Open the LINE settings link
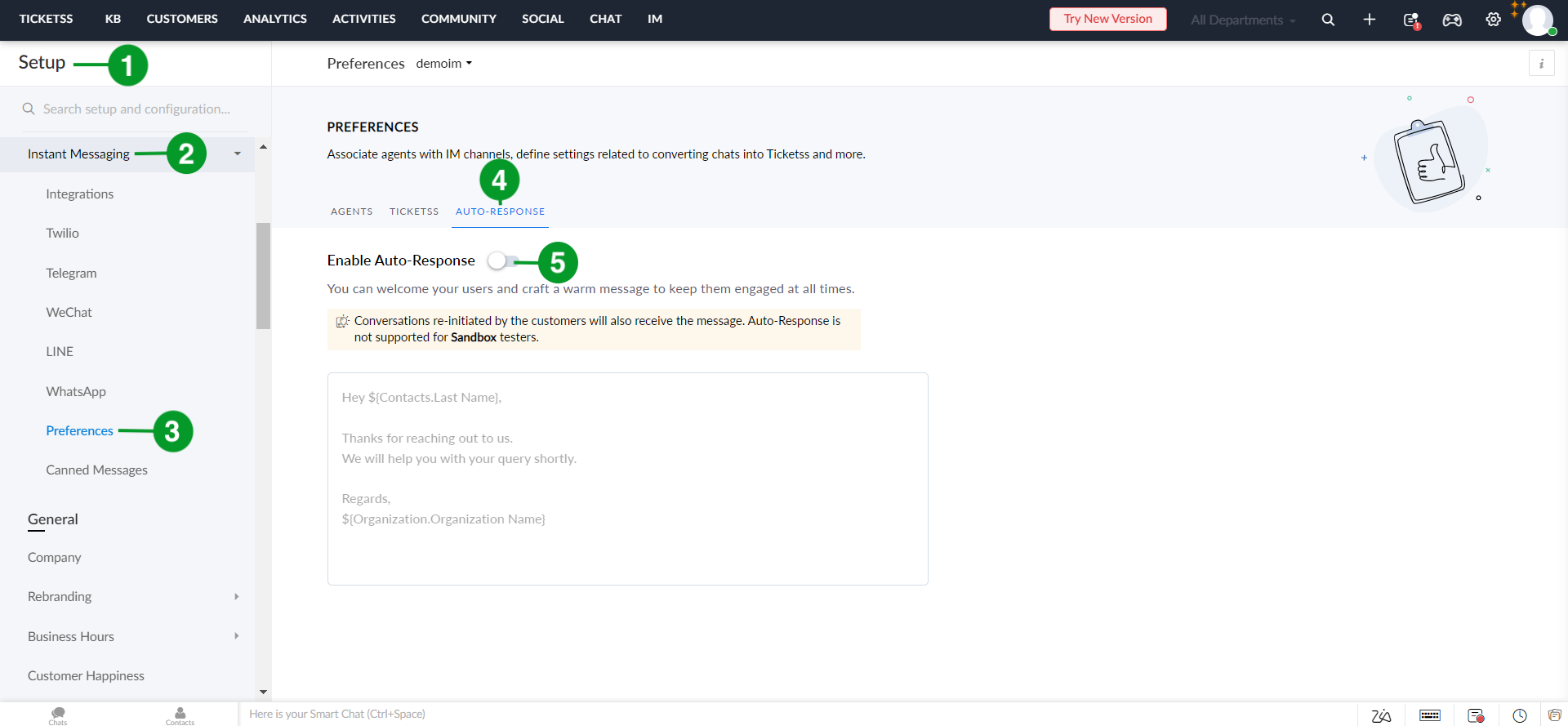Viewport: 1568px width, 726px height. [60, 351]
